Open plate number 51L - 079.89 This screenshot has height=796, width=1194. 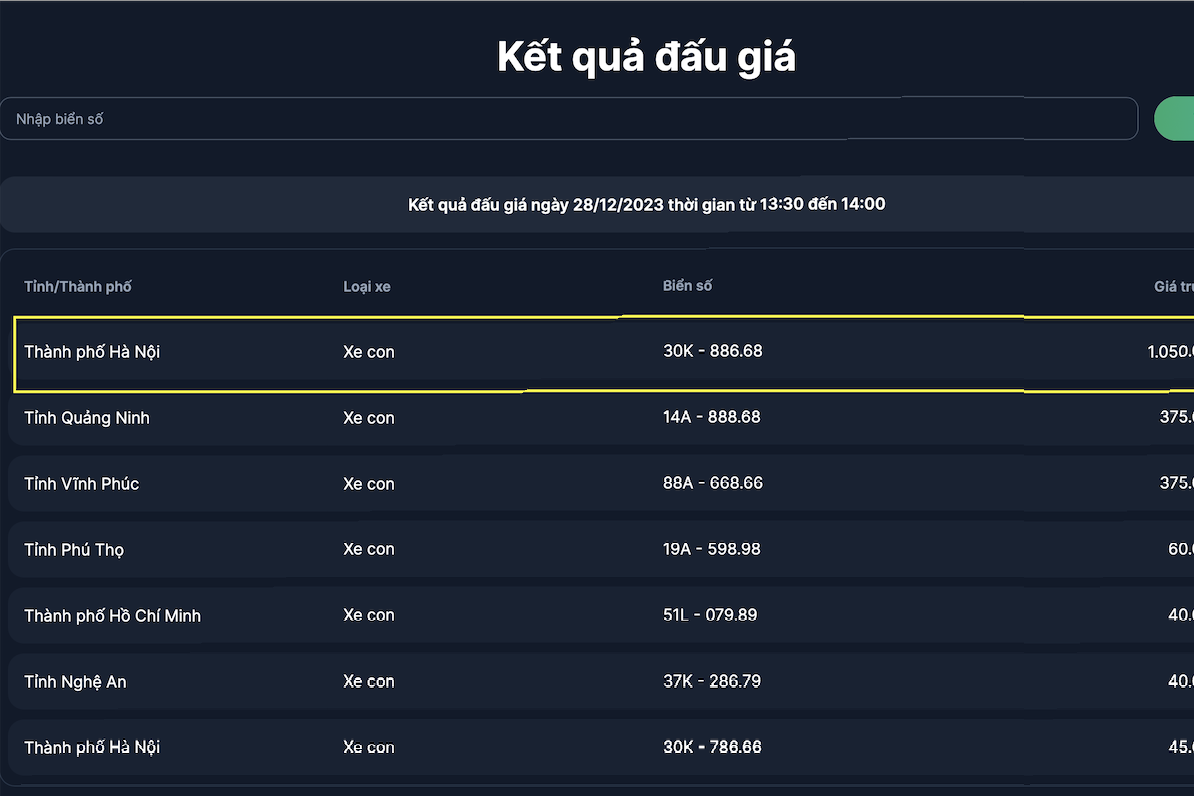[710, 615]
